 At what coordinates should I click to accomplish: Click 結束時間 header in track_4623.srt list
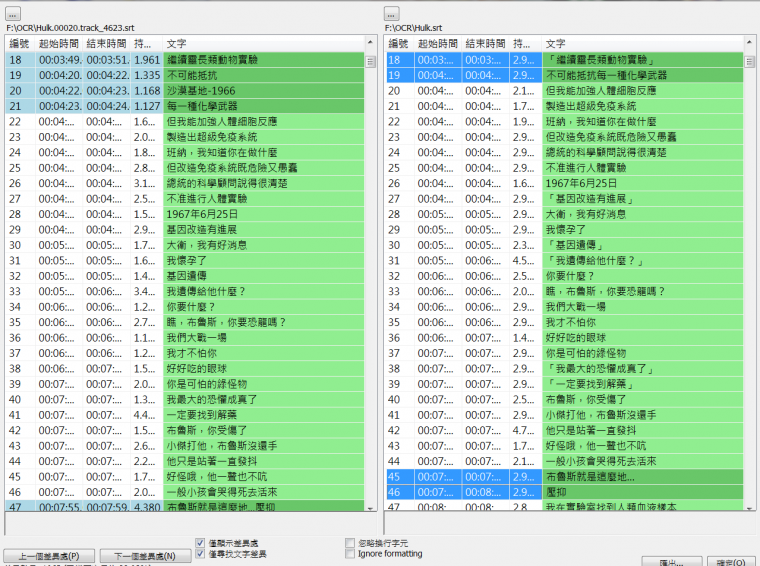pos(106,44)
